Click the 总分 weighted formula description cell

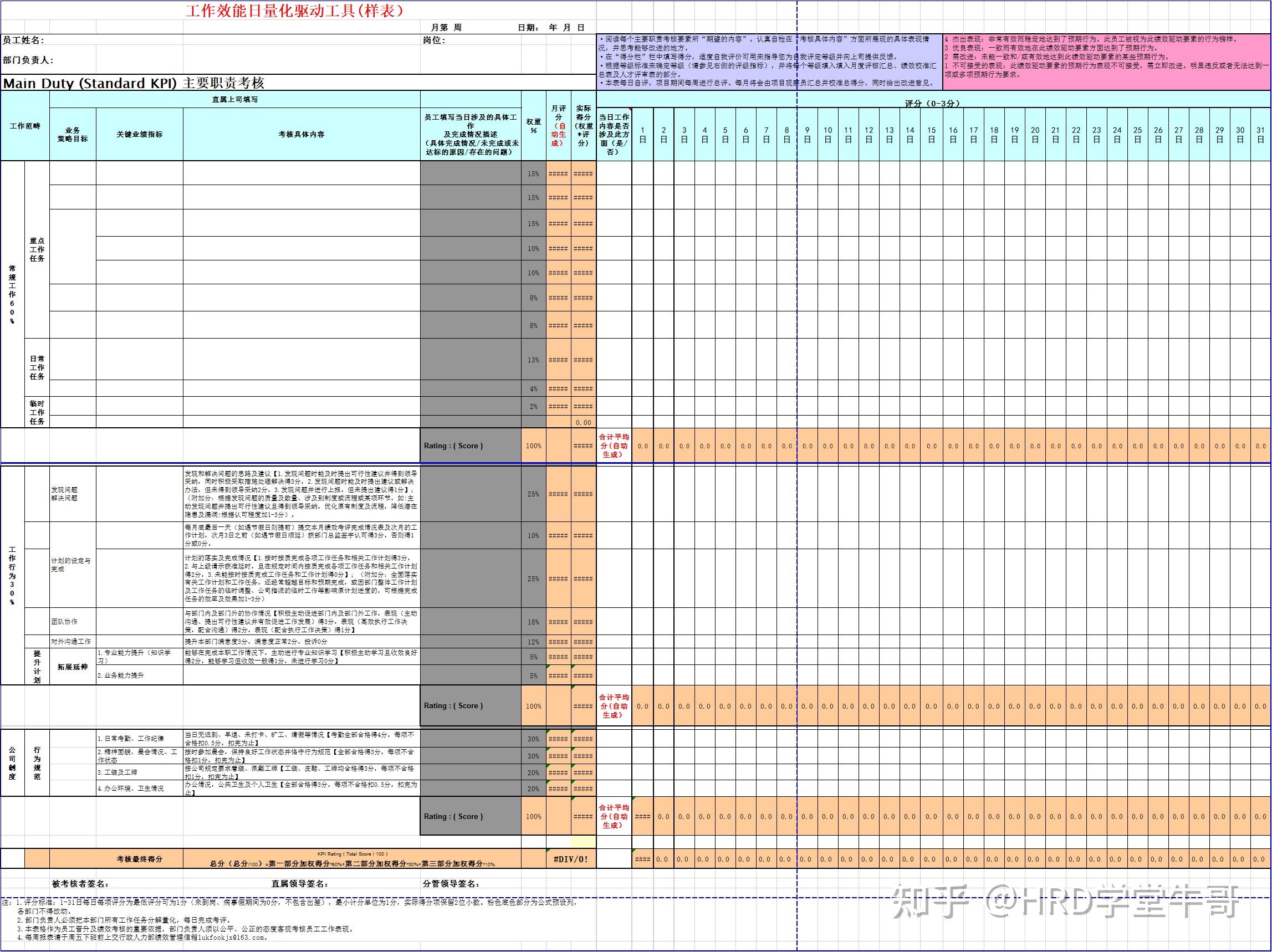(x=352, y=859)
